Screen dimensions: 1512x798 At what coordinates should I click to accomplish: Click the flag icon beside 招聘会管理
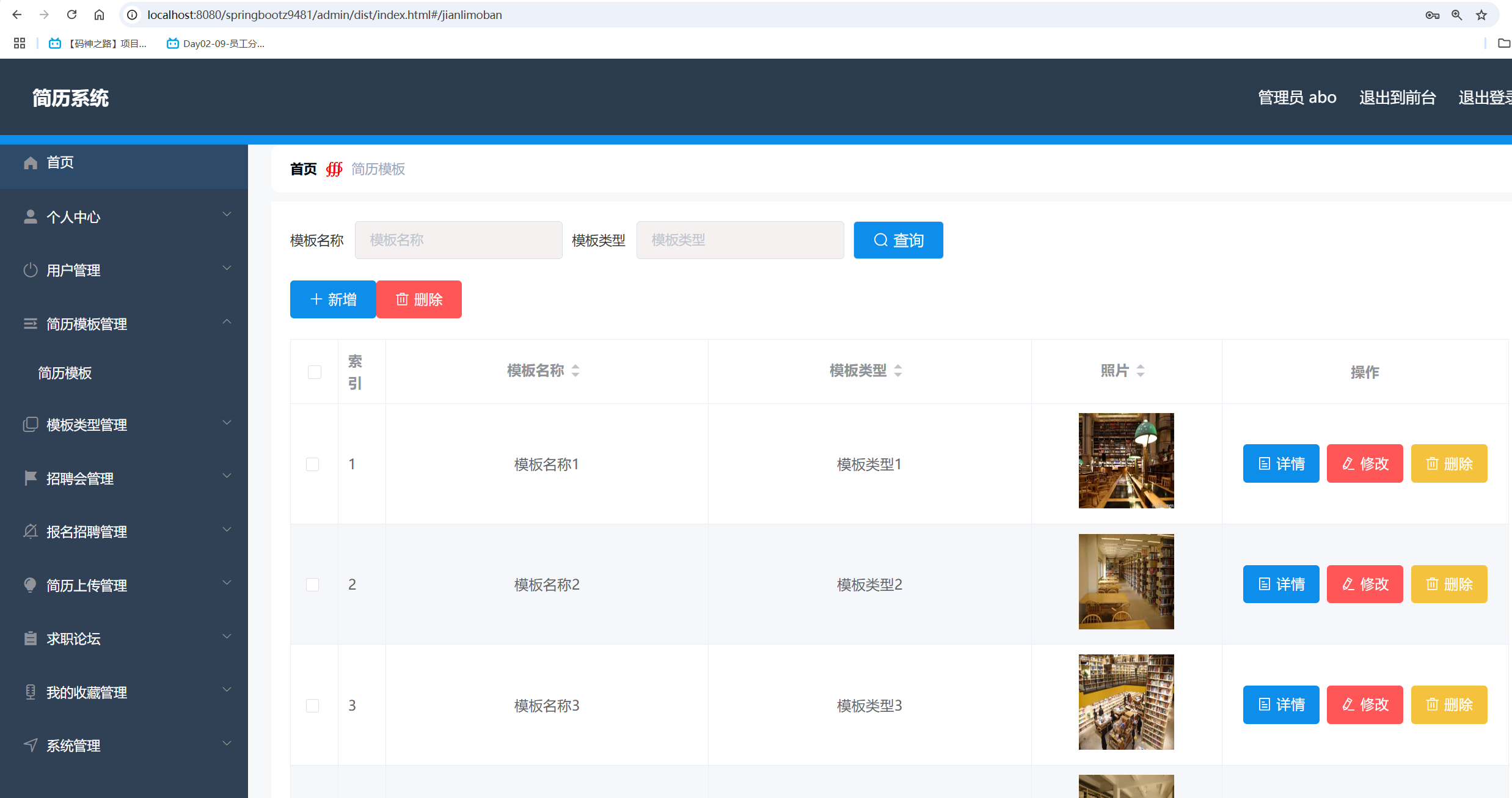31,478
